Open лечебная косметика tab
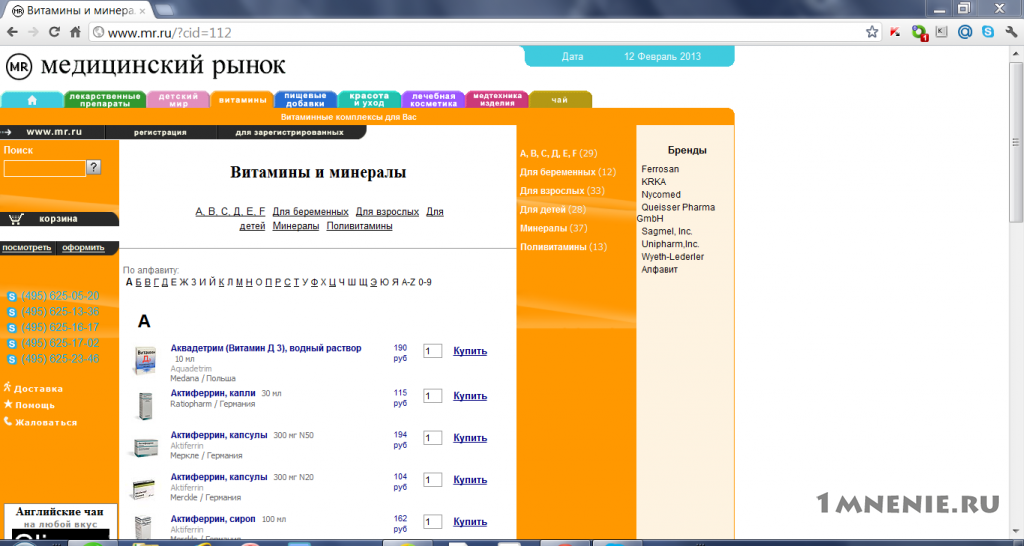1024x546 pixels. point(434,100)
